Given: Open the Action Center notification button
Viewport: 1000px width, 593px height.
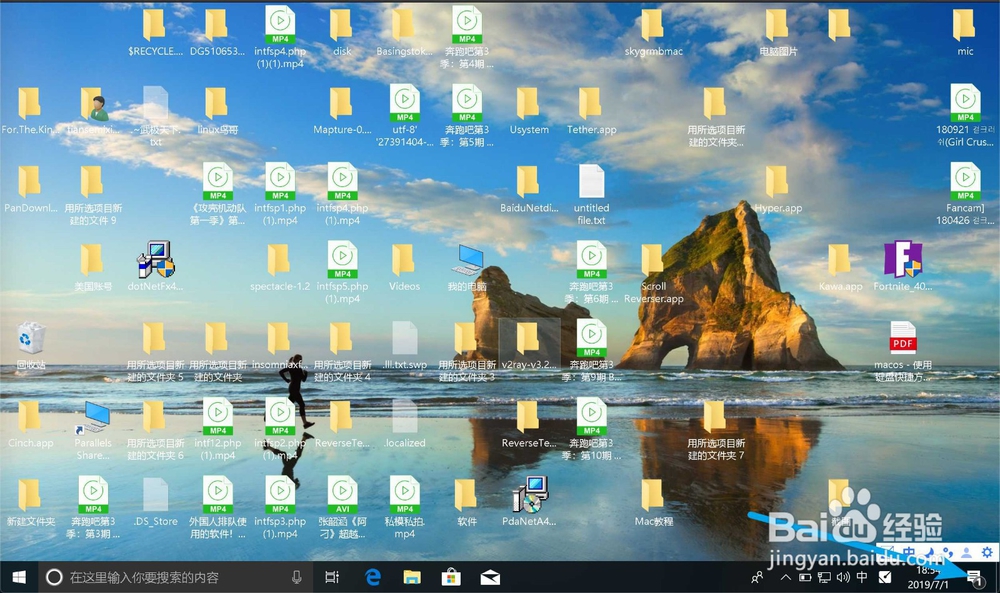Looking at the screenshot, I should [x=972, y=577].
